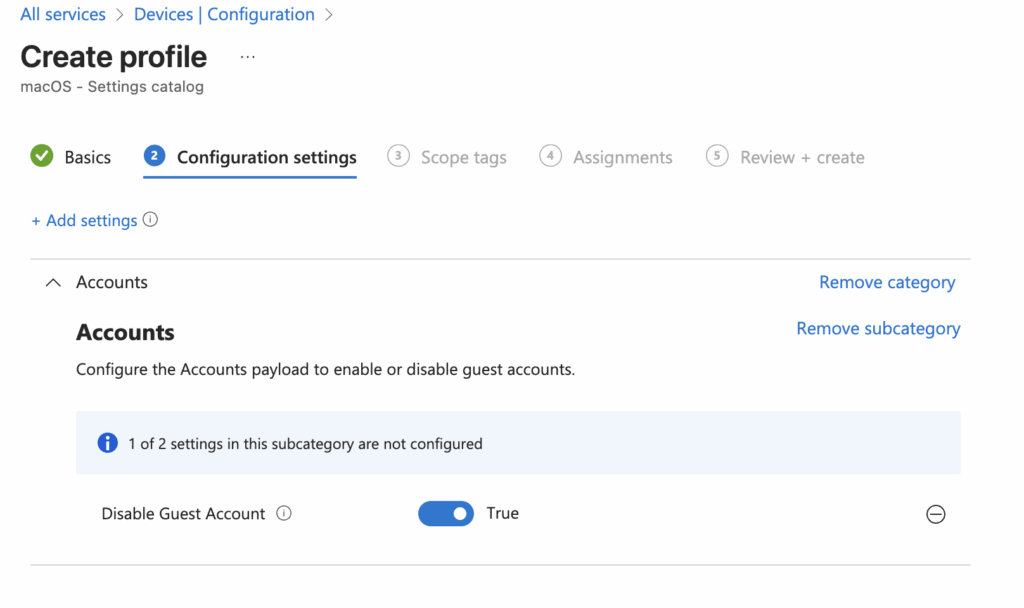Click the Remove category link
This screenshot has width=1024, height=608.
tap(887, 283)
